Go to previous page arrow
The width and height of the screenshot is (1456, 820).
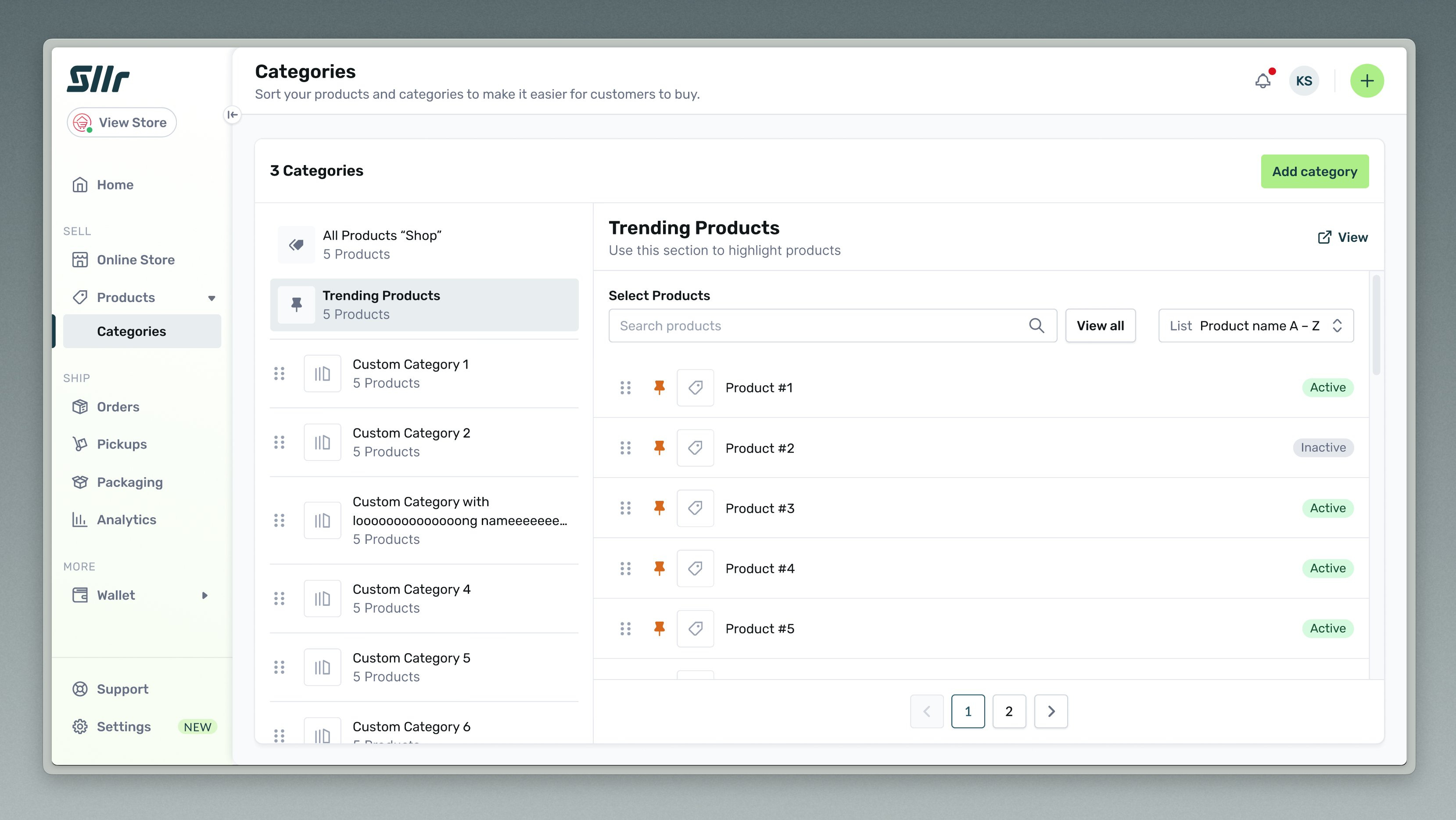click(926, 712)
